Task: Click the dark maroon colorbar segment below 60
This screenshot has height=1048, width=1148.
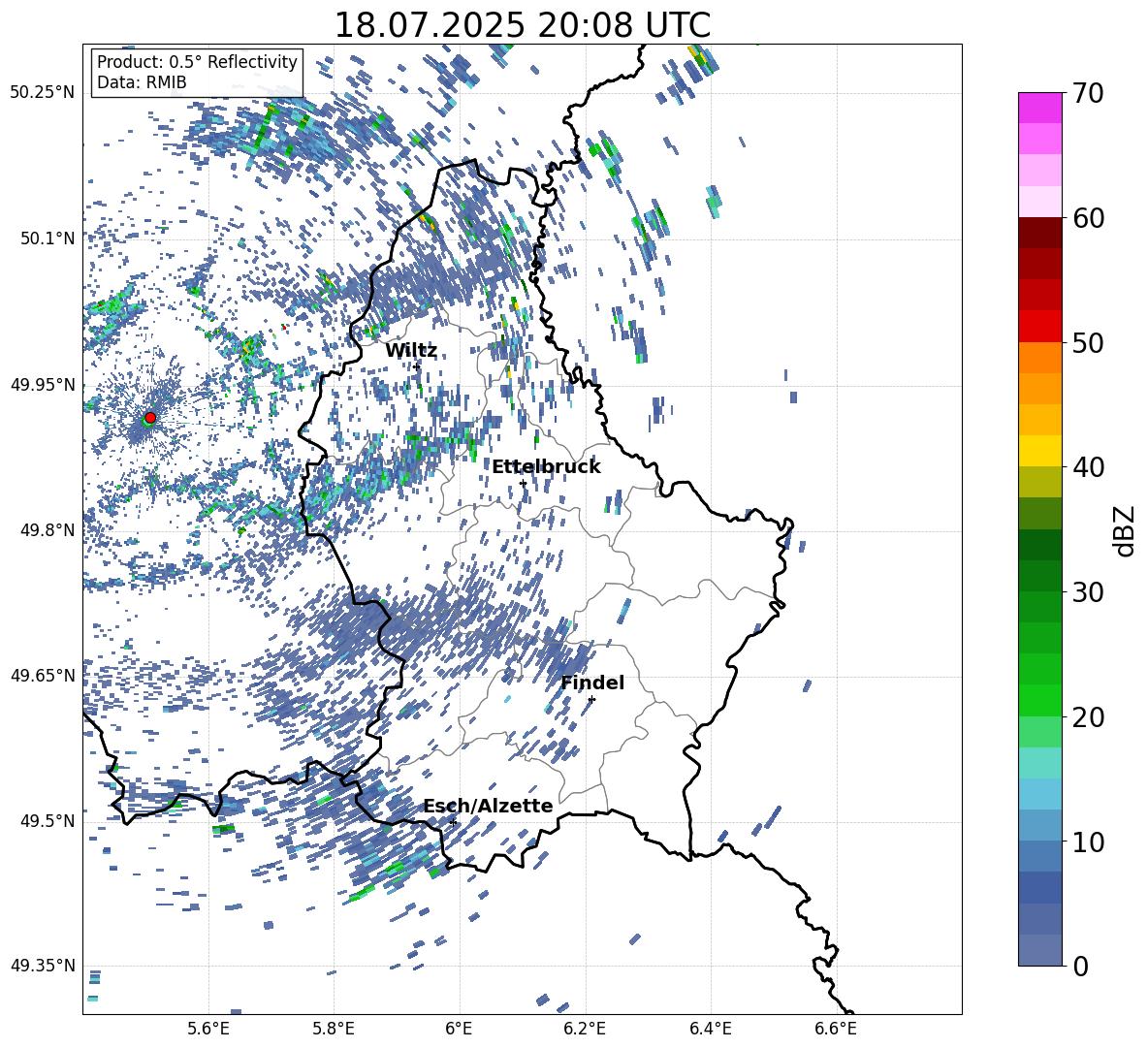Action: tap(1039, 233)
